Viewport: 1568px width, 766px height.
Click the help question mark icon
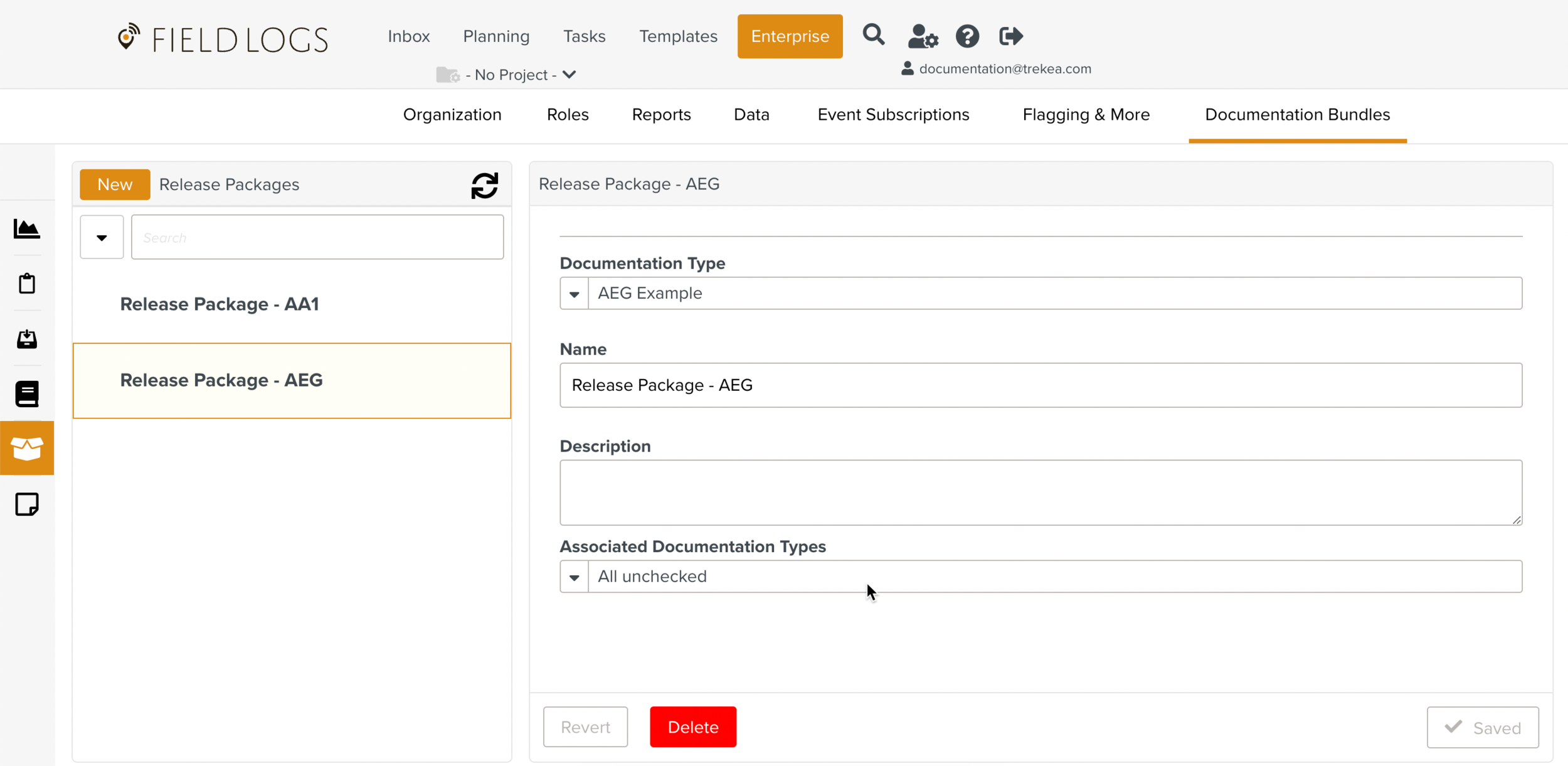[967, 36]
